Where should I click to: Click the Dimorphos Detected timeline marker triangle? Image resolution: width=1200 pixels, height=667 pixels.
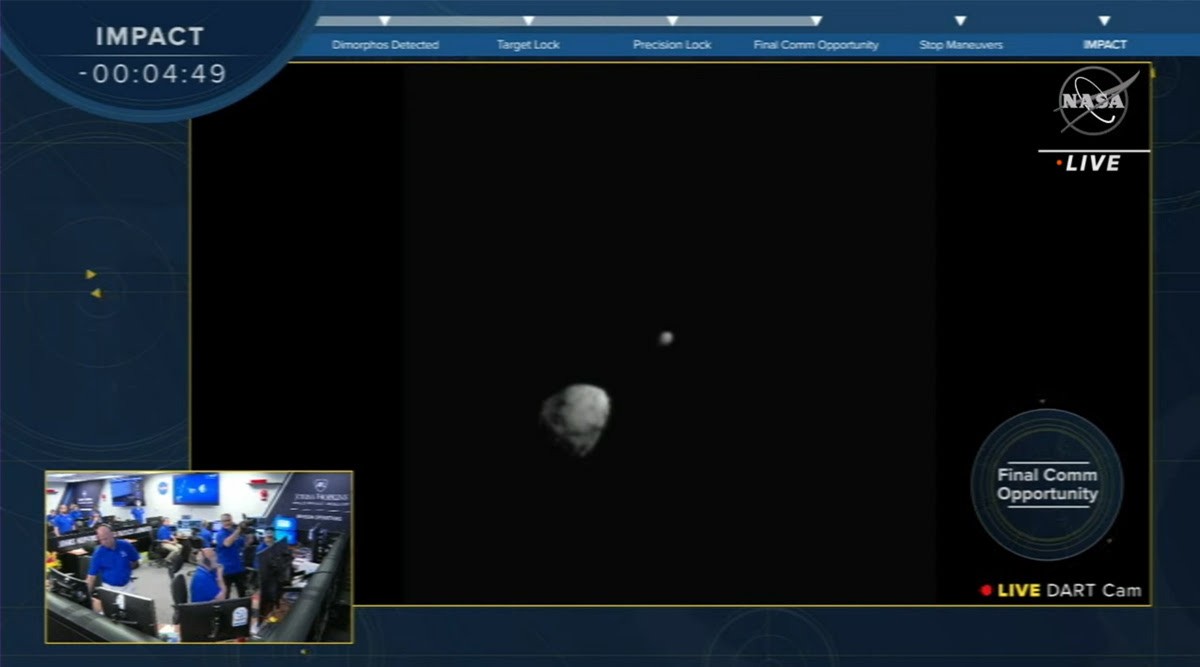tap(385, 21)
